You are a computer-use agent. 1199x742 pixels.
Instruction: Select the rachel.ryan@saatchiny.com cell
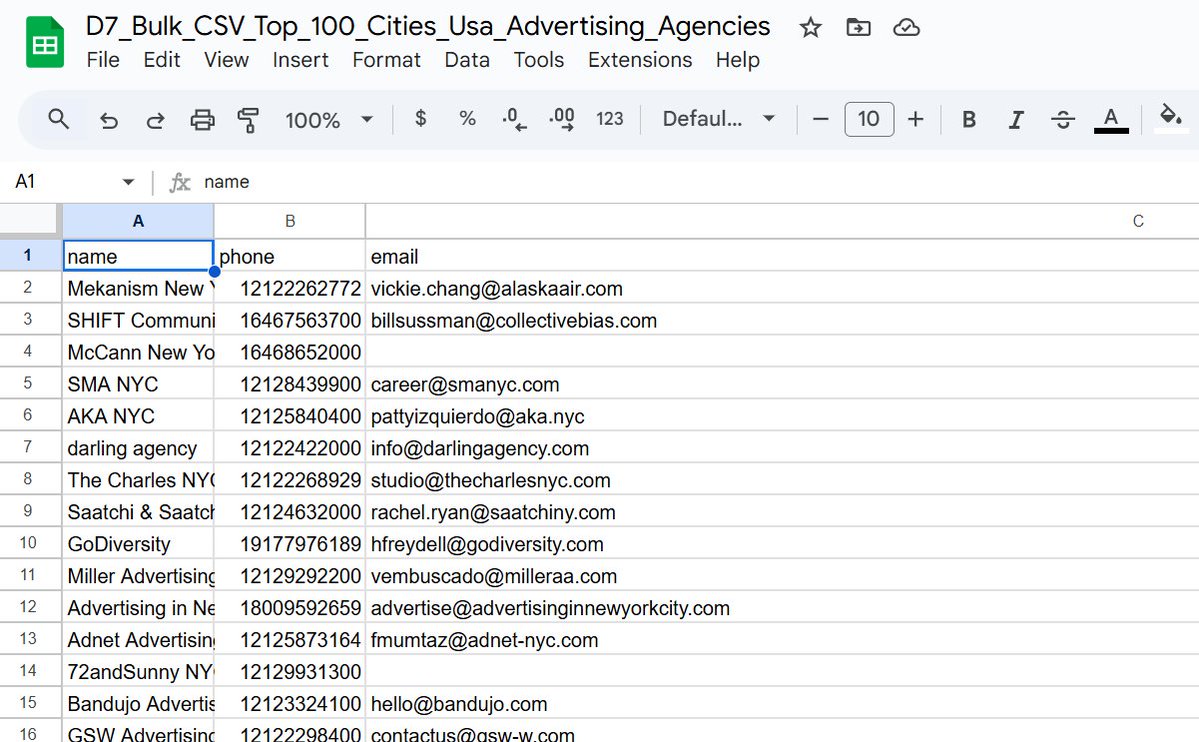782,512
